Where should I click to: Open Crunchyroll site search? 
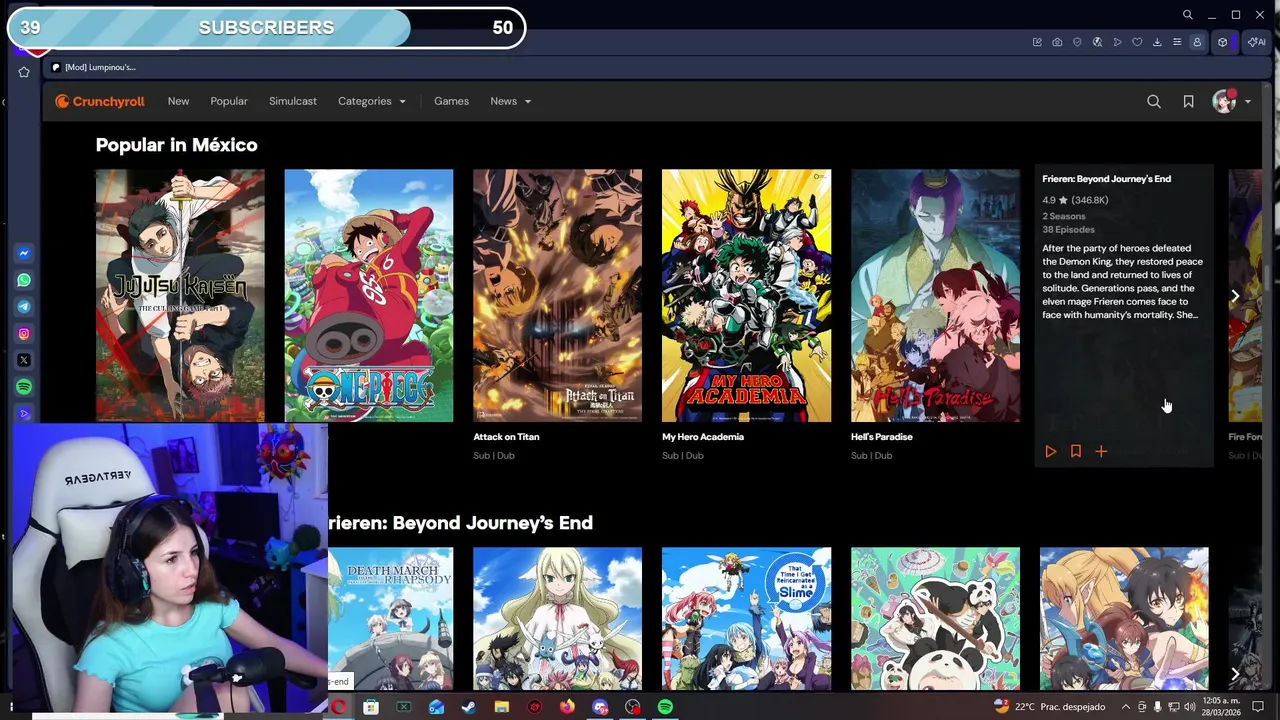click(1154, 101)
